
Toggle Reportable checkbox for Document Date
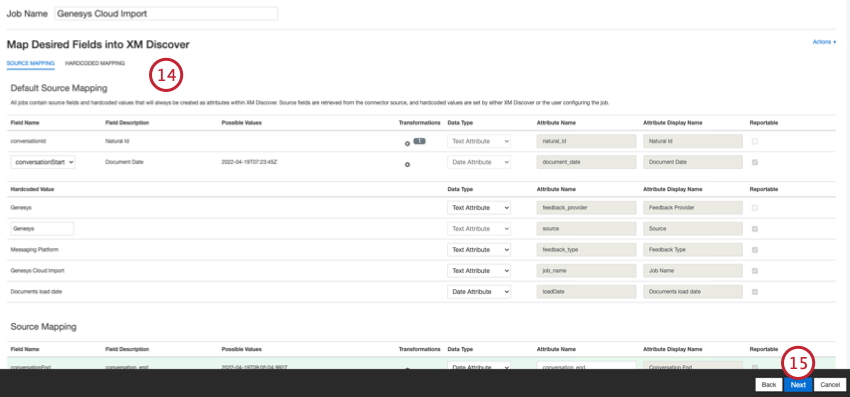[755, 162]
